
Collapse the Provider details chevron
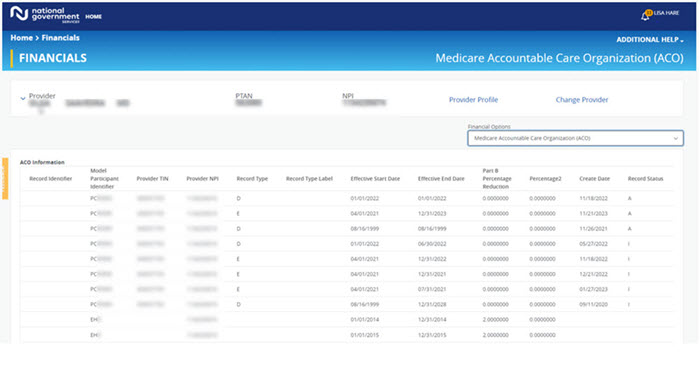(x=23, y=98)
